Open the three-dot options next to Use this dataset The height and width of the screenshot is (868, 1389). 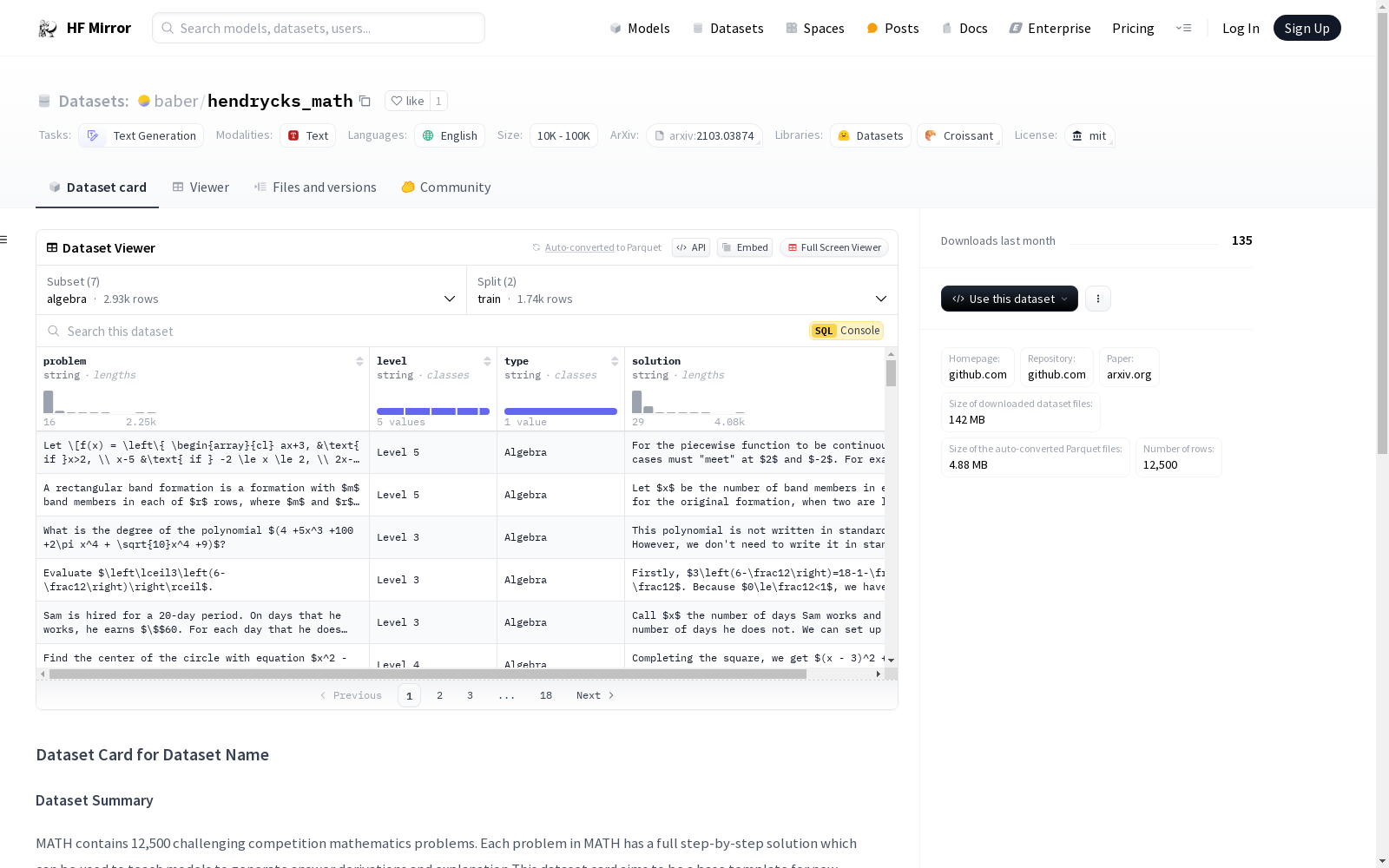click(x=1097, y=299)
